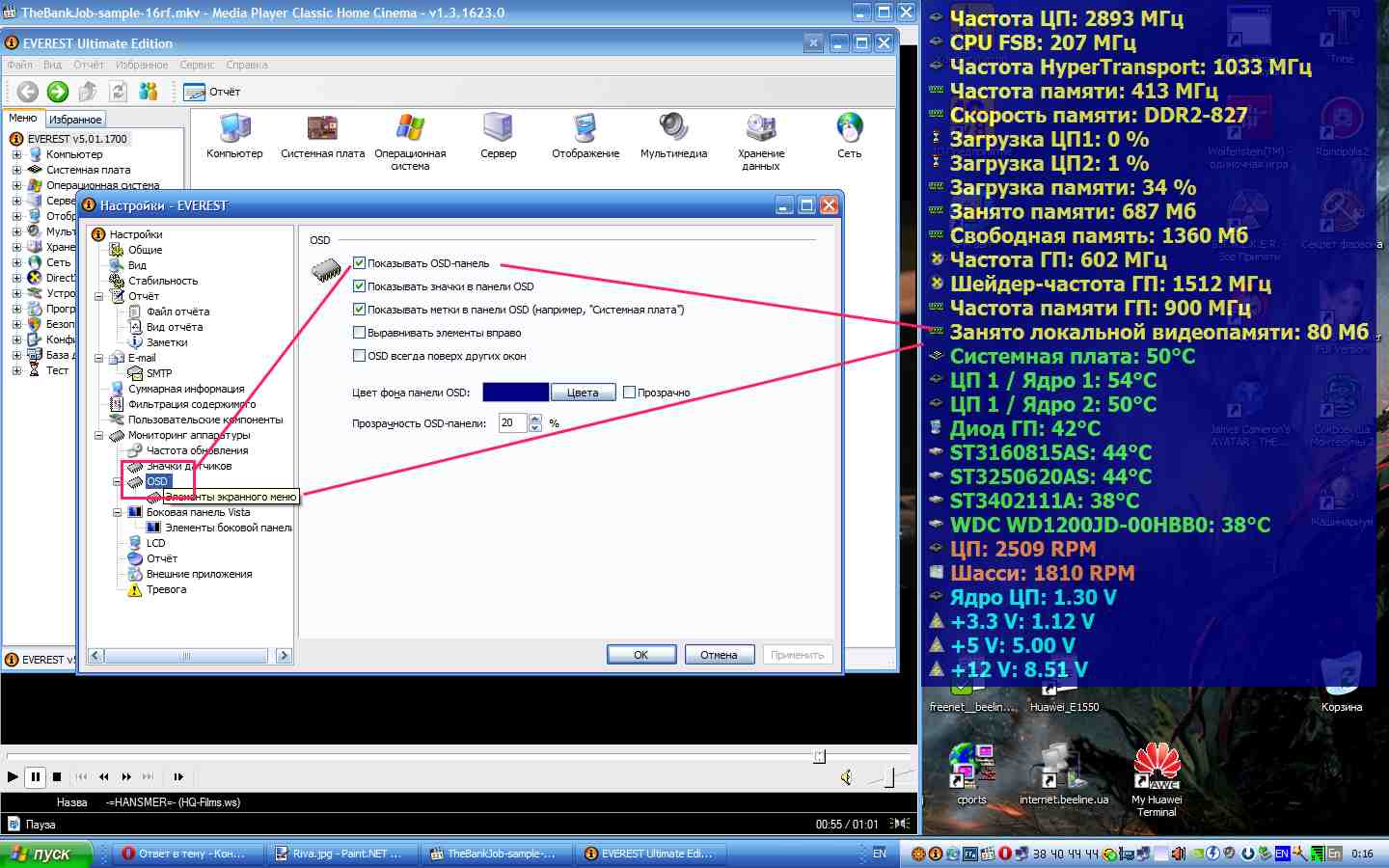Select the cports desktop shortcut
The width and height of the screenshot is (1389, 868).
coord(971,774)
